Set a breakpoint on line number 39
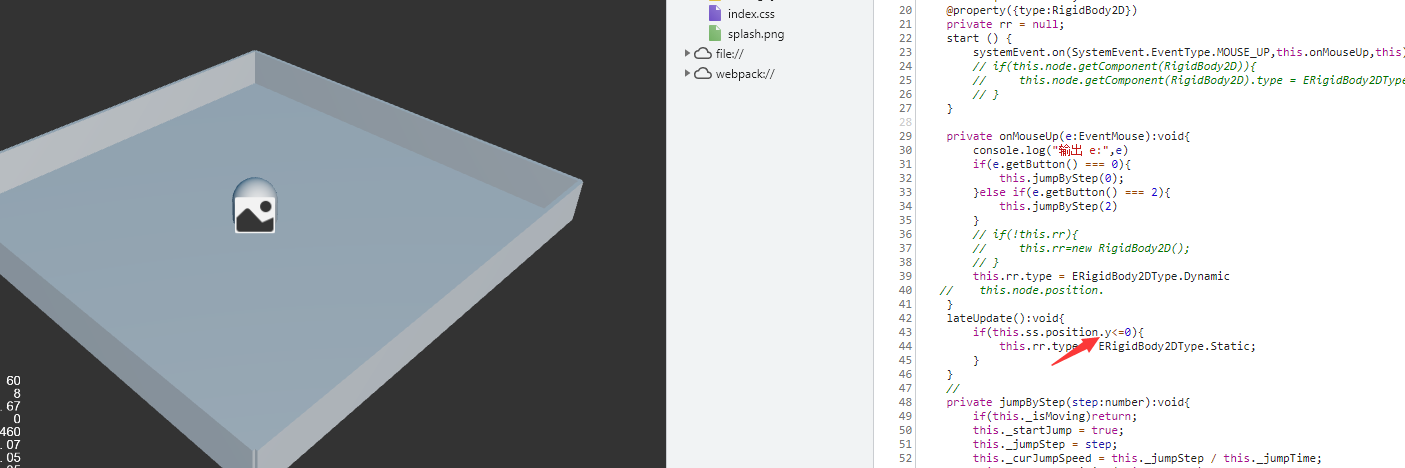1405x468 pixels. tap(905, 276)
